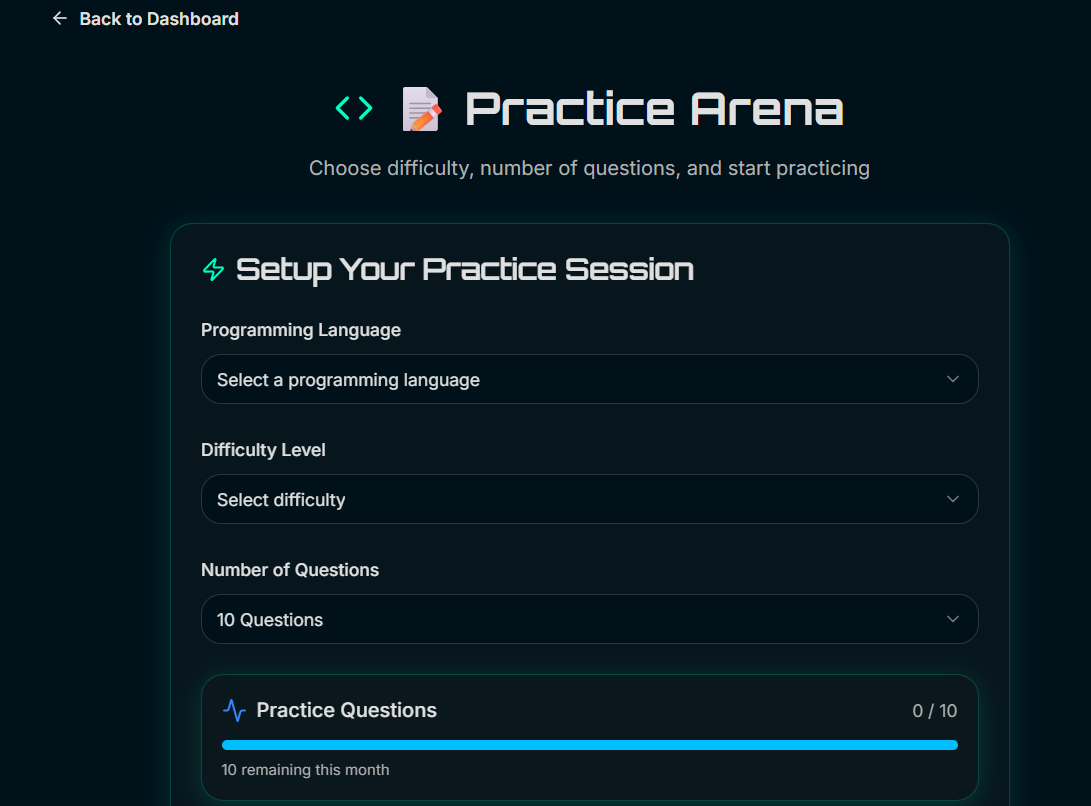Click the number of questions chevron arrow

953,619
